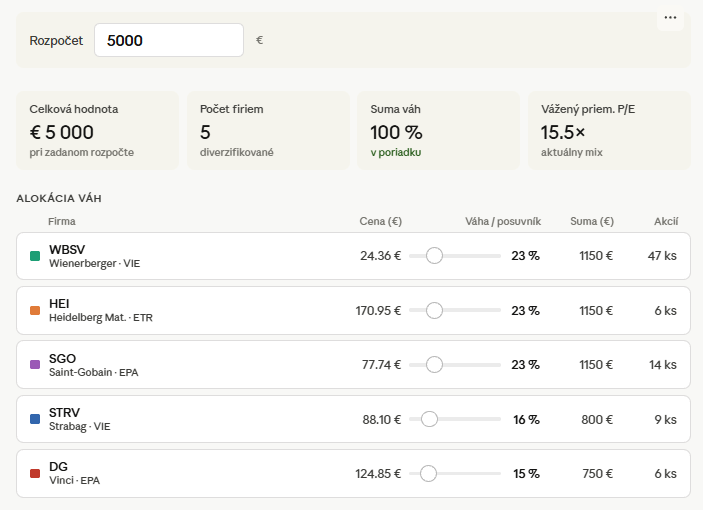Click the WBSV weight slider handle
Image resolution: width=703 pixels, height=510 pixels.
[x=434, y=255]
